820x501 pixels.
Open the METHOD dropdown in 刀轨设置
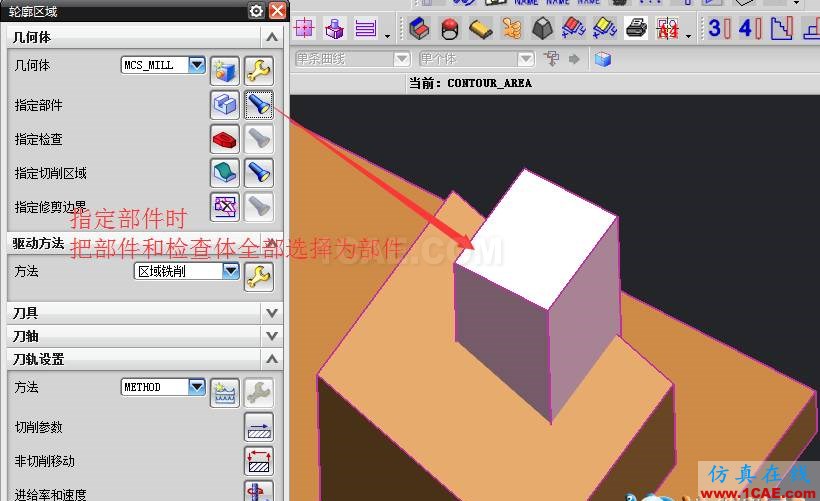(197, 387)
